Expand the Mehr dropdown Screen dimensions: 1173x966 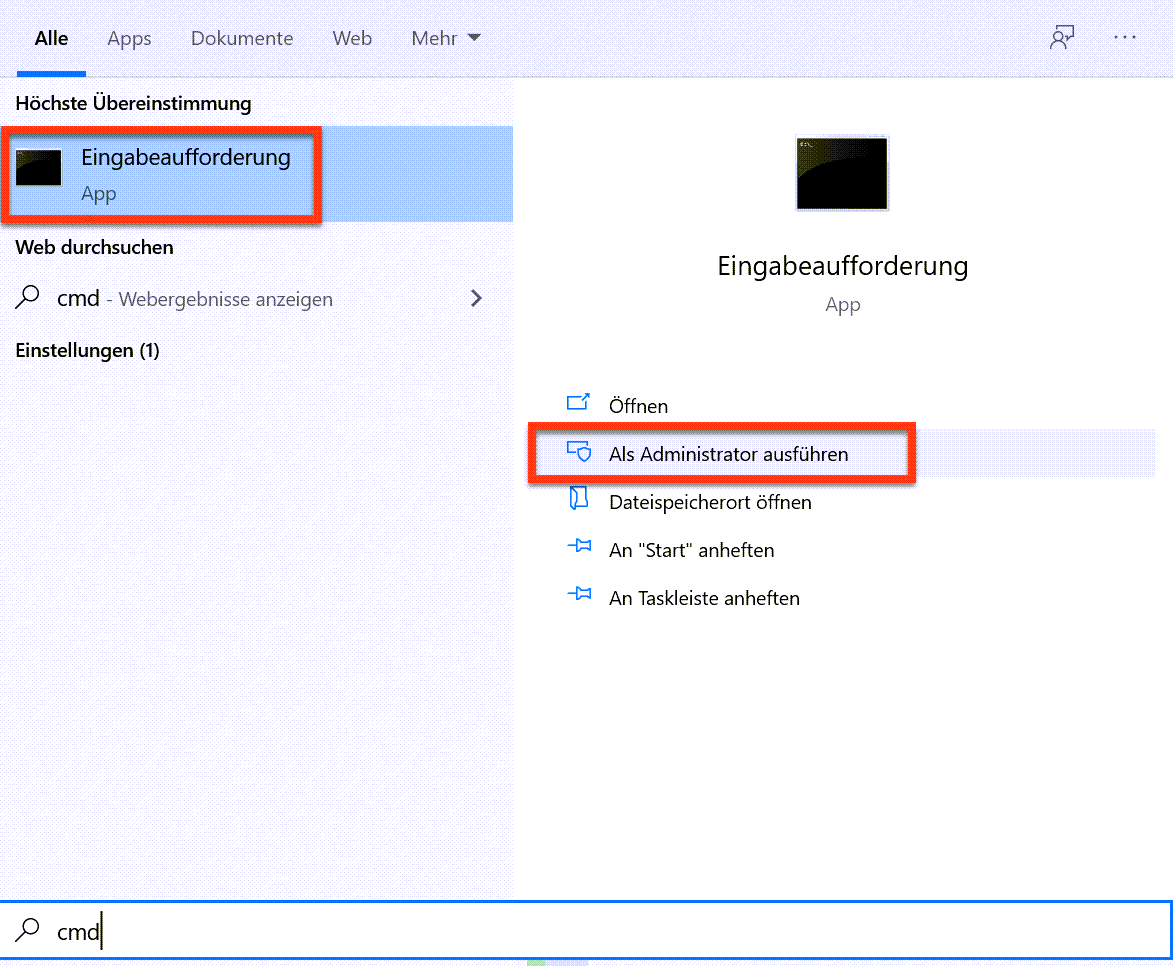[445, 38]
